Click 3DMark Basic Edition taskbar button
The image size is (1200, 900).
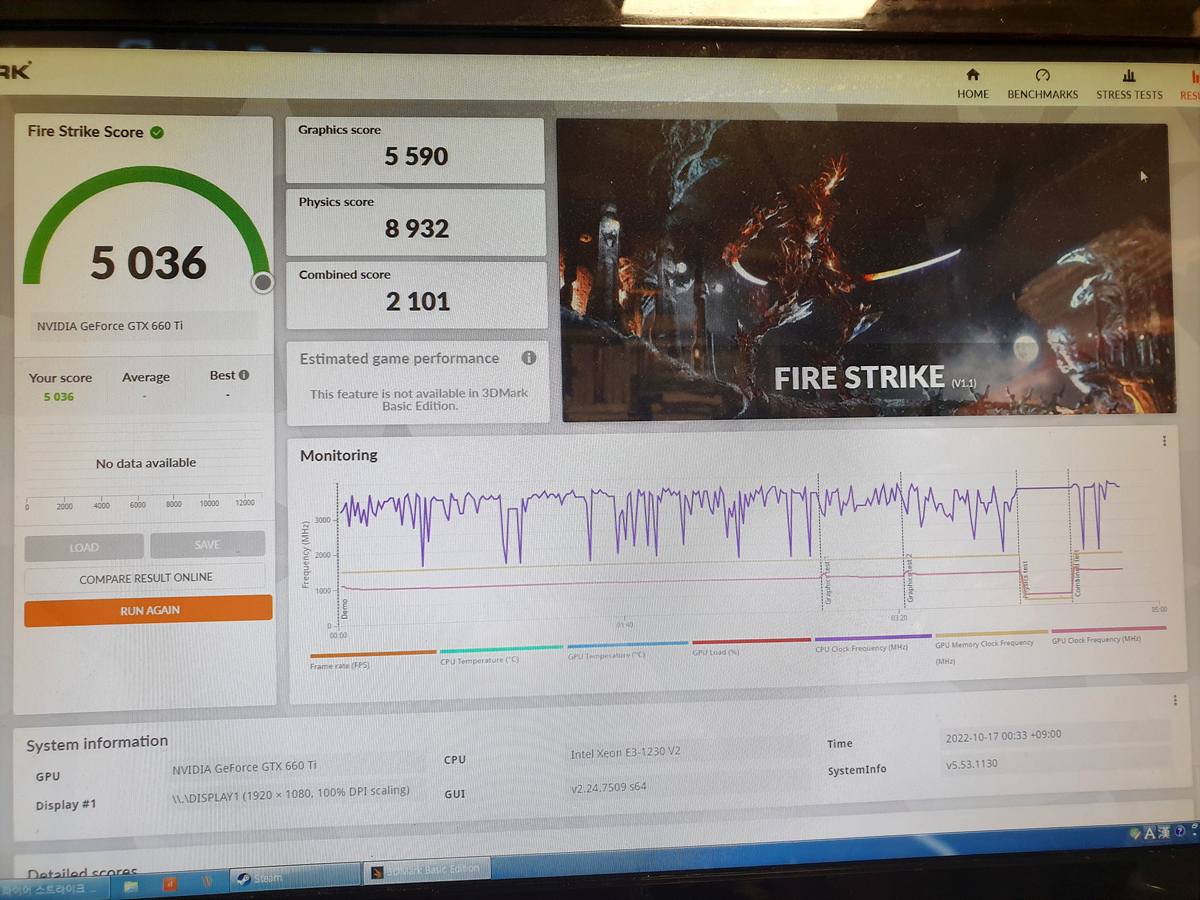click(x=426, y=870)
